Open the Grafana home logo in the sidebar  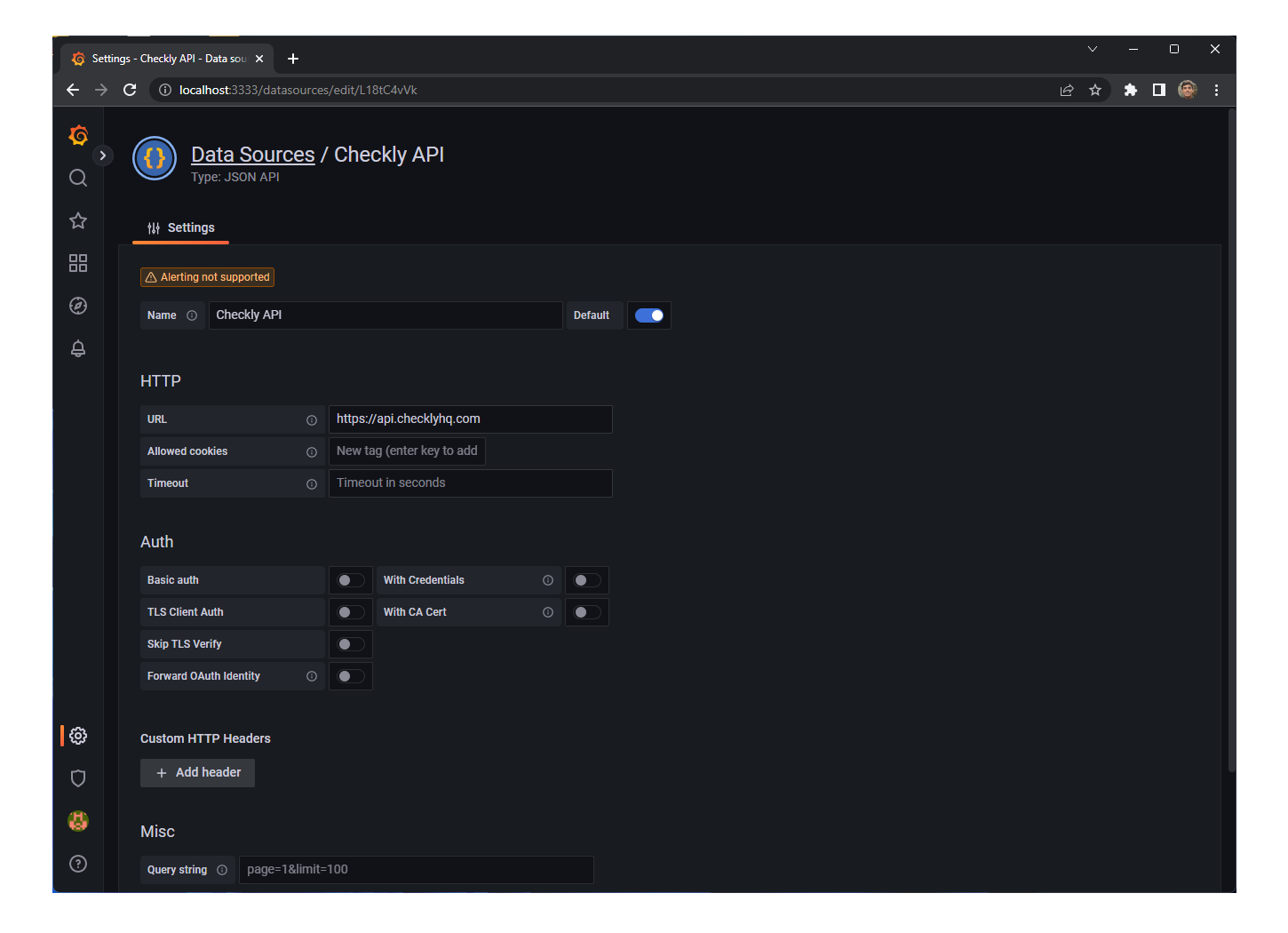[x=78, y=135]
